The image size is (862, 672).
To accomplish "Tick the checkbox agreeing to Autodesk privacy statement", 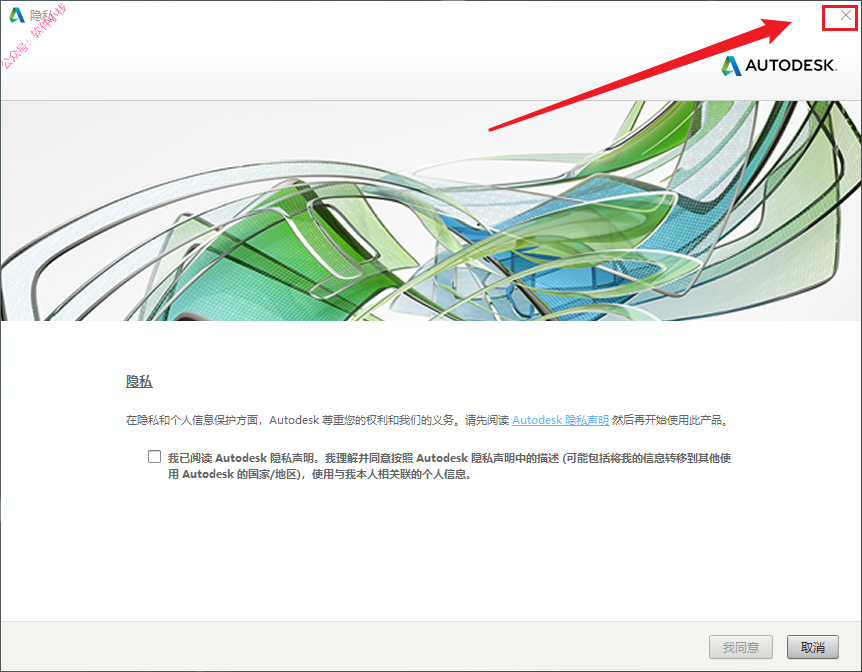I will pos(154,457).
